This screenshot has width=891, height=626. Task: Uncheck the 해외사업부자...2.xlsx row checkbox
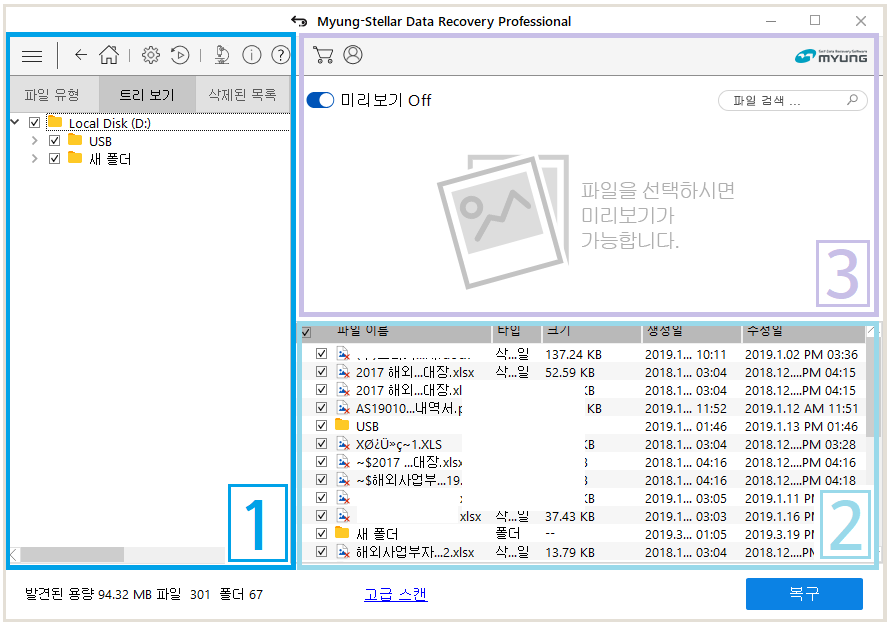click(x=322, y=552)
